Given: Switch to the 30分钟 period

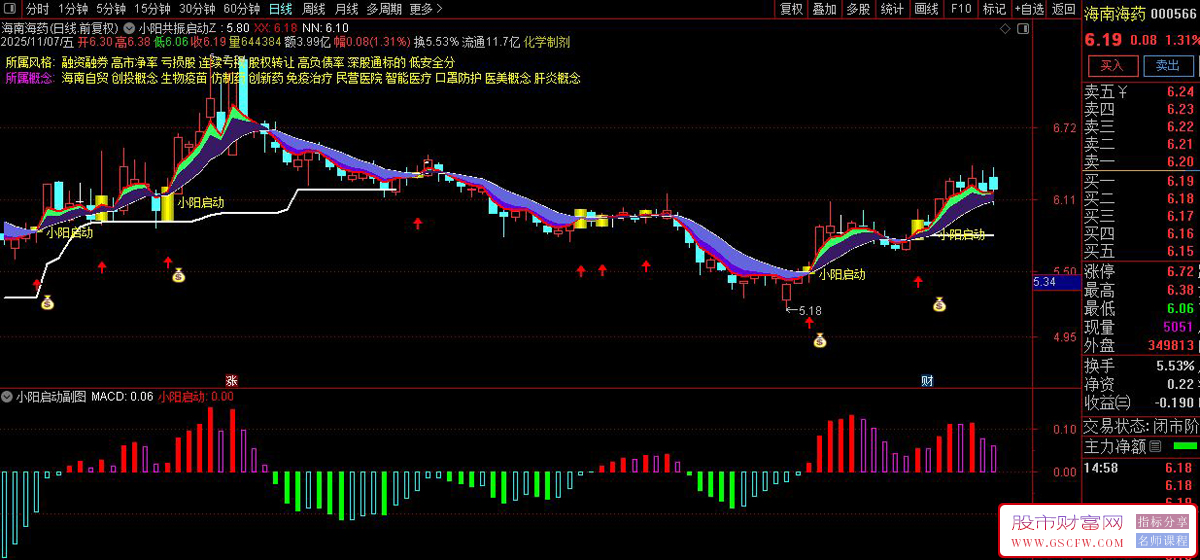Looking at the screenshot, I should (197, 9).
